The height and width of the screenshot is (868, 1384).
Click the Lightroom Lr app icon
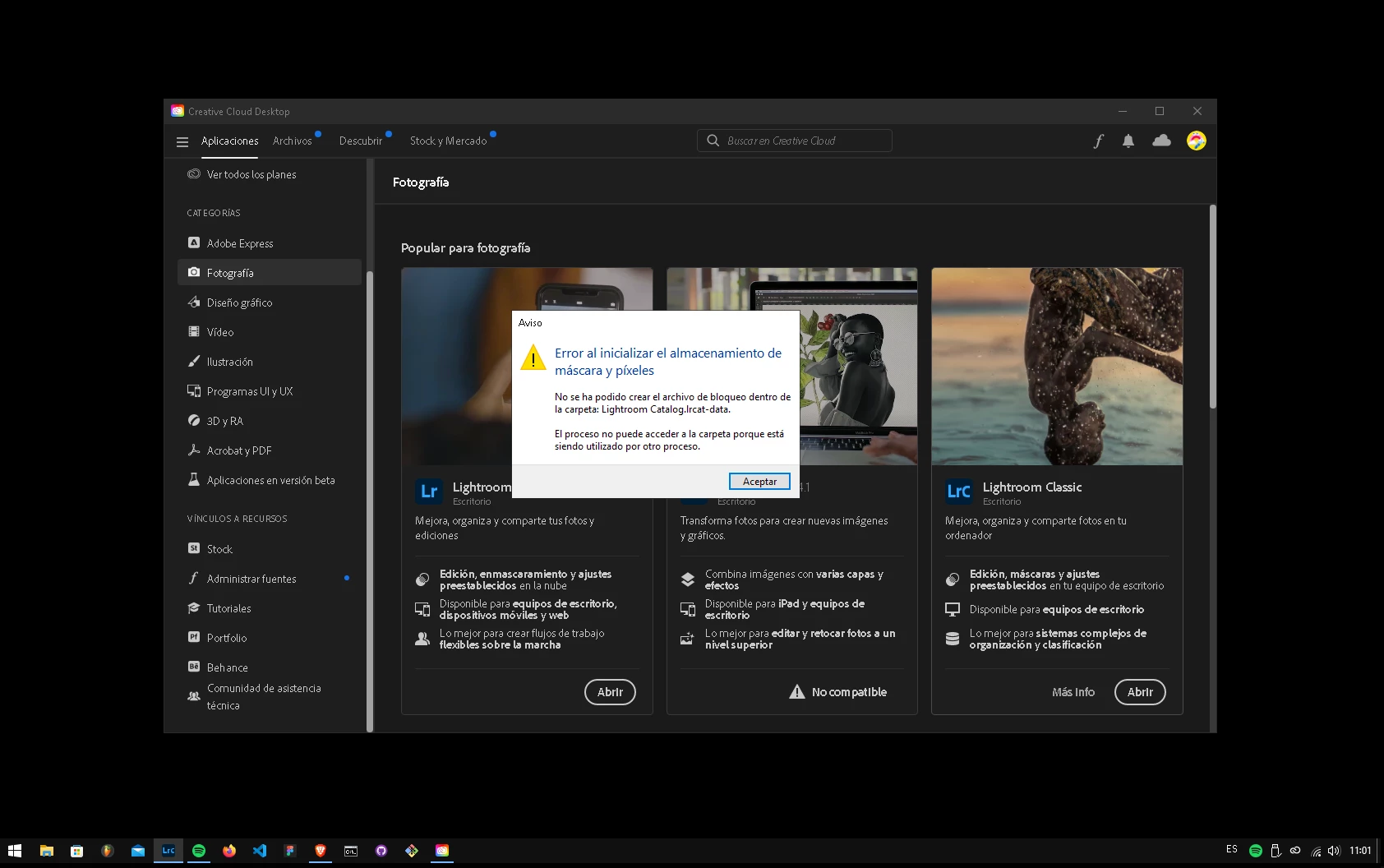[x=429, y=492]
